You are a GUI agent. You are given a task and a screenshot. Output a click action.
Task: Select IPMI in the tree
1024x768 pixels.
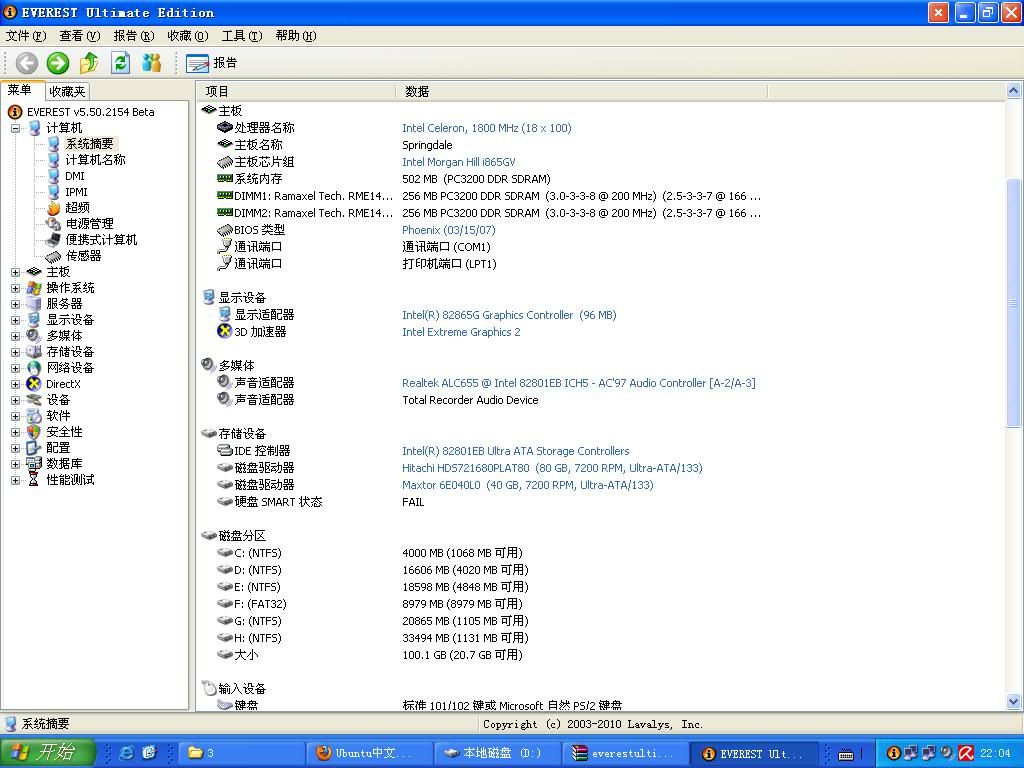(x=76, y=192)
